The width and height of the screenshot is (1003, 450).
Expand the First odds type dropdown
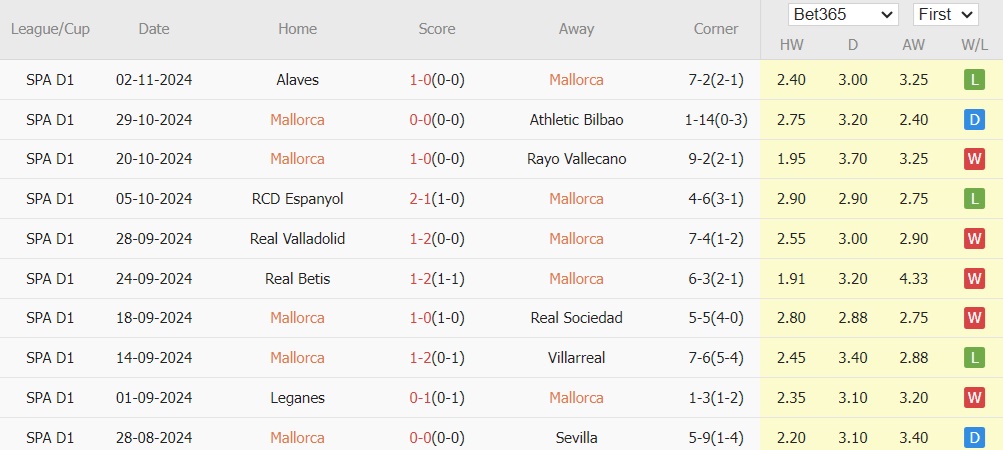click(x=945, y=15)
